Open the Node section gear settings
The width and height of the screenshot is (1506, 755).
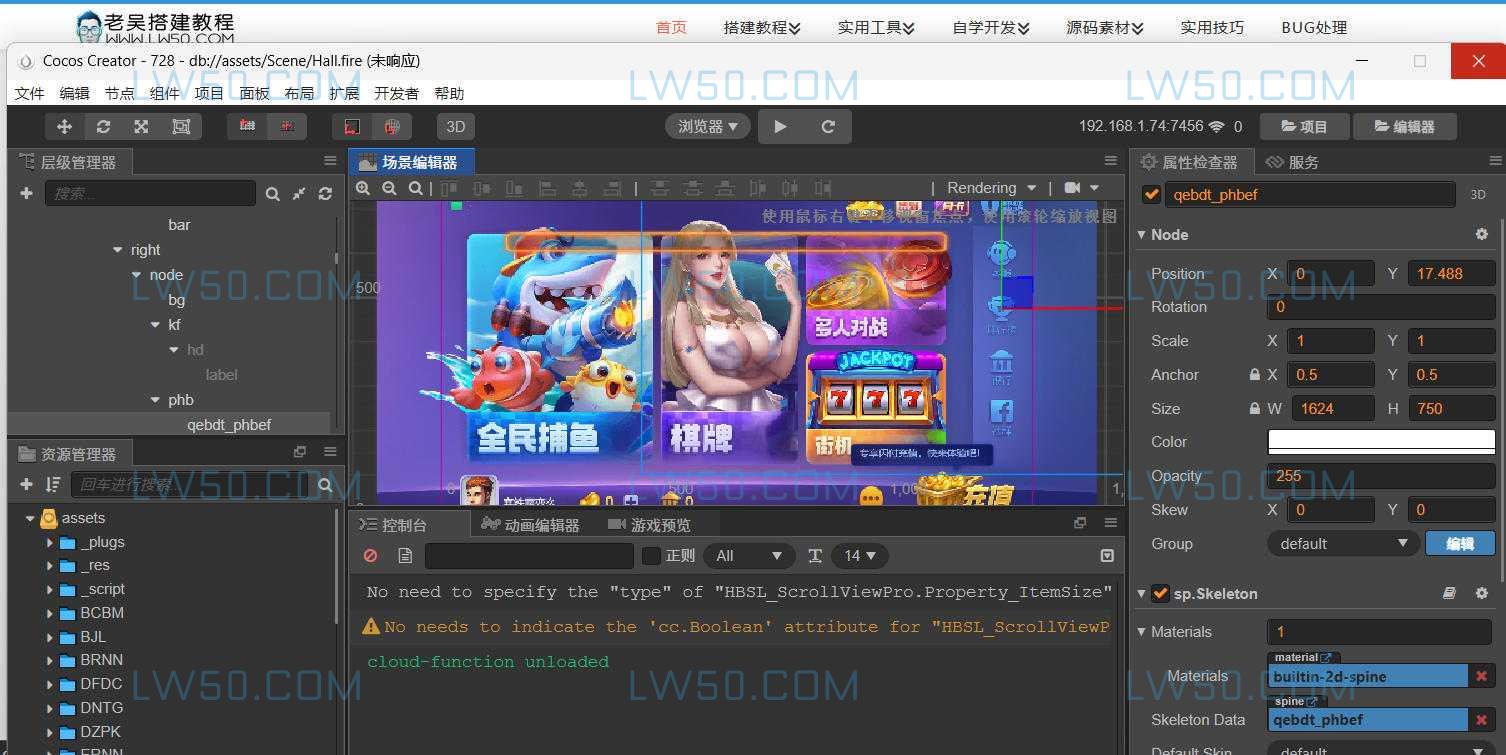point(1482,234)
